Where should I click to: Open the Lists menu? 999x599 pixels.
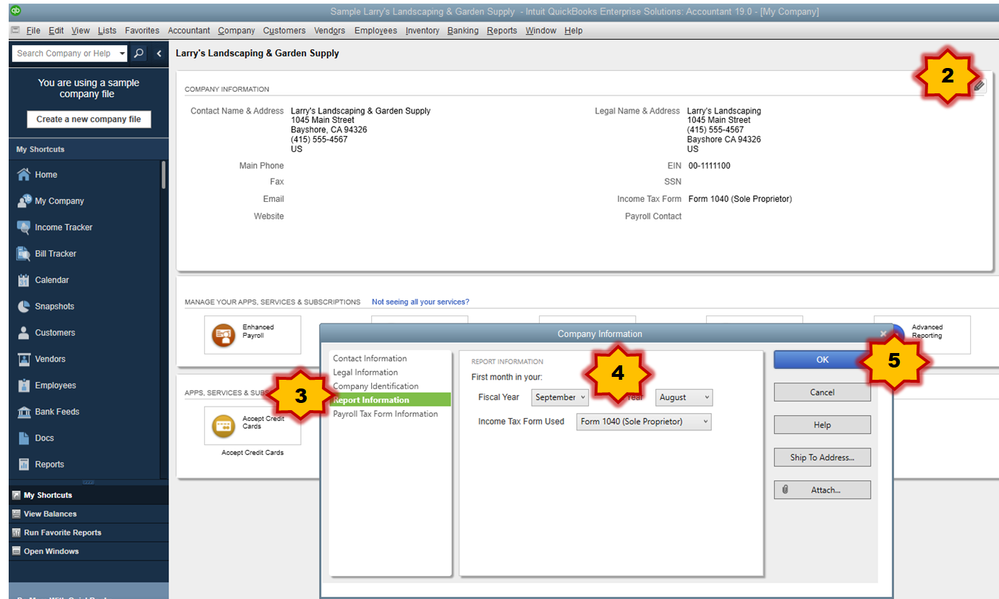pyautogui.click(x=107, y=31)
